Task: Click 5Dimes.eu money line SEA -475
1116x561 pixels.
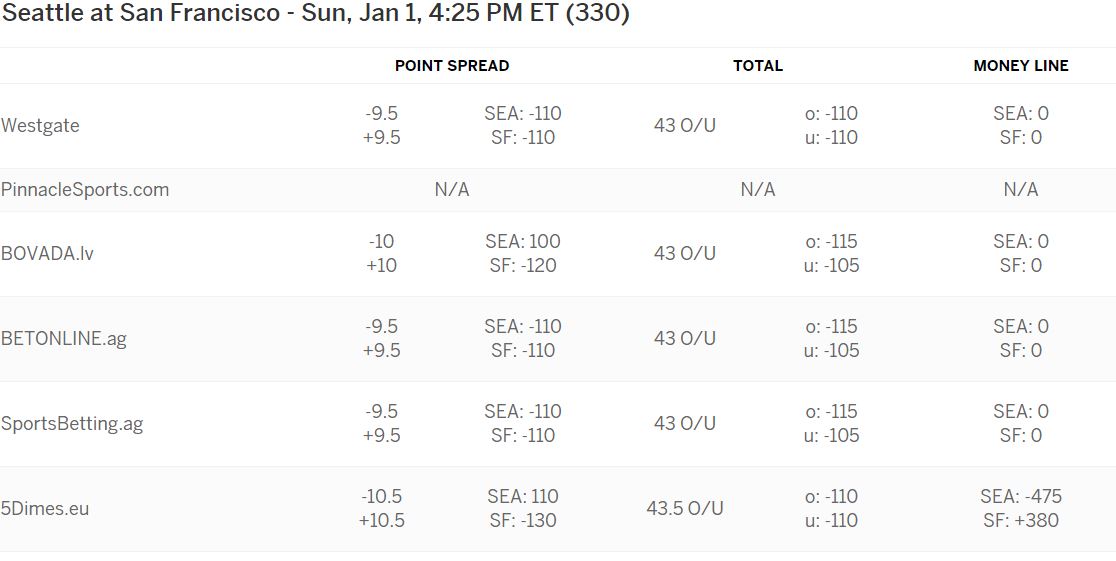Action: pyautogui.click(x=1021, y=496)
